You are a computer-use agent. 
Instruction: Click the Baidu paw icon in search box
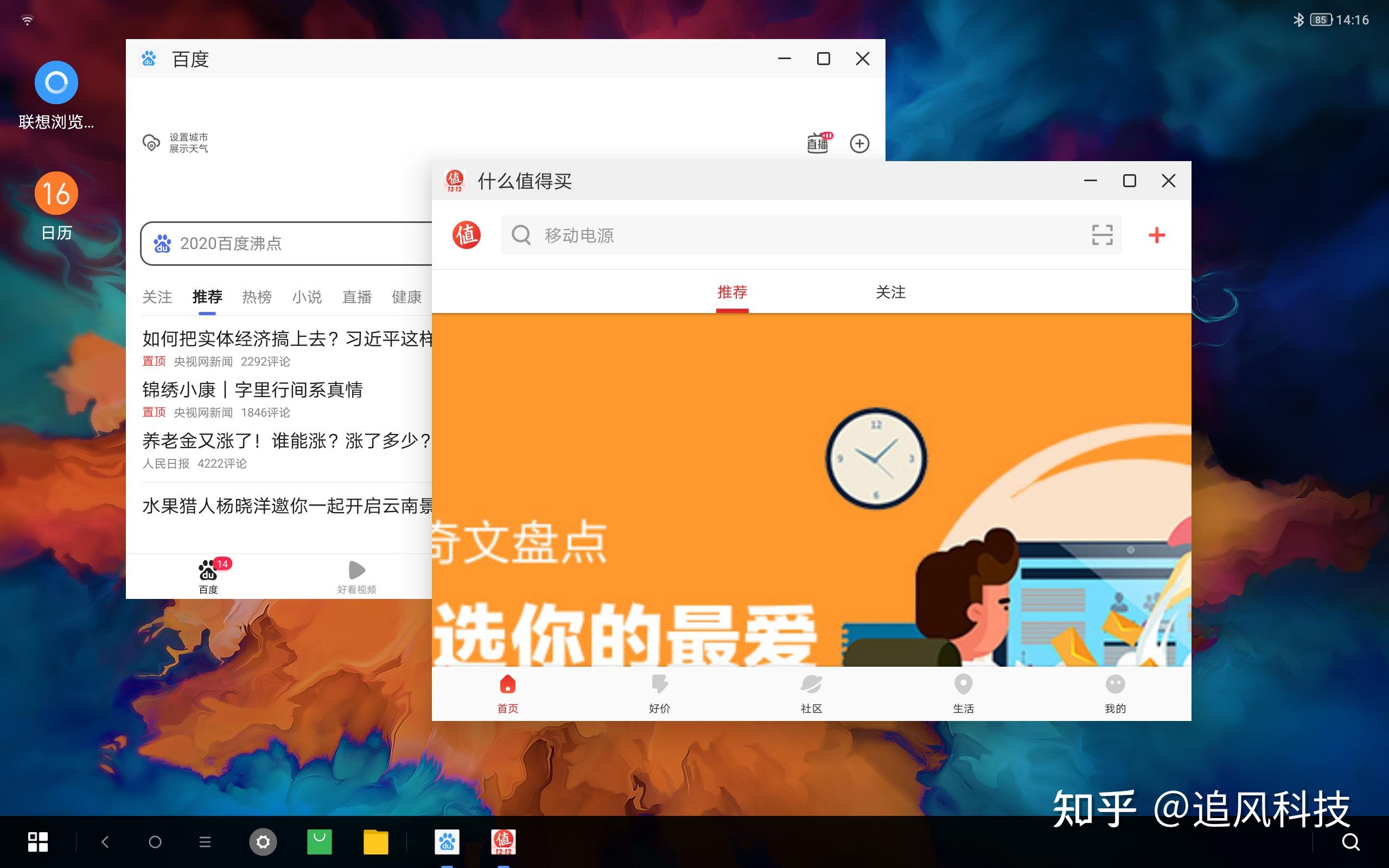162,244
